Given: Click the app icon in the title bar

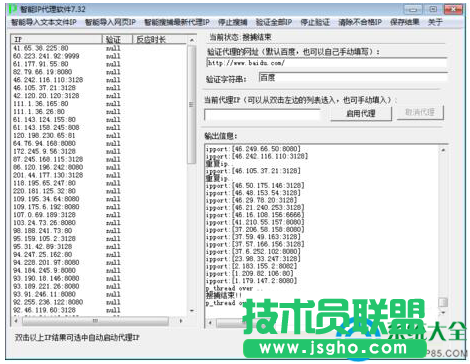Looking at the screenshot, I should (12, 9).
